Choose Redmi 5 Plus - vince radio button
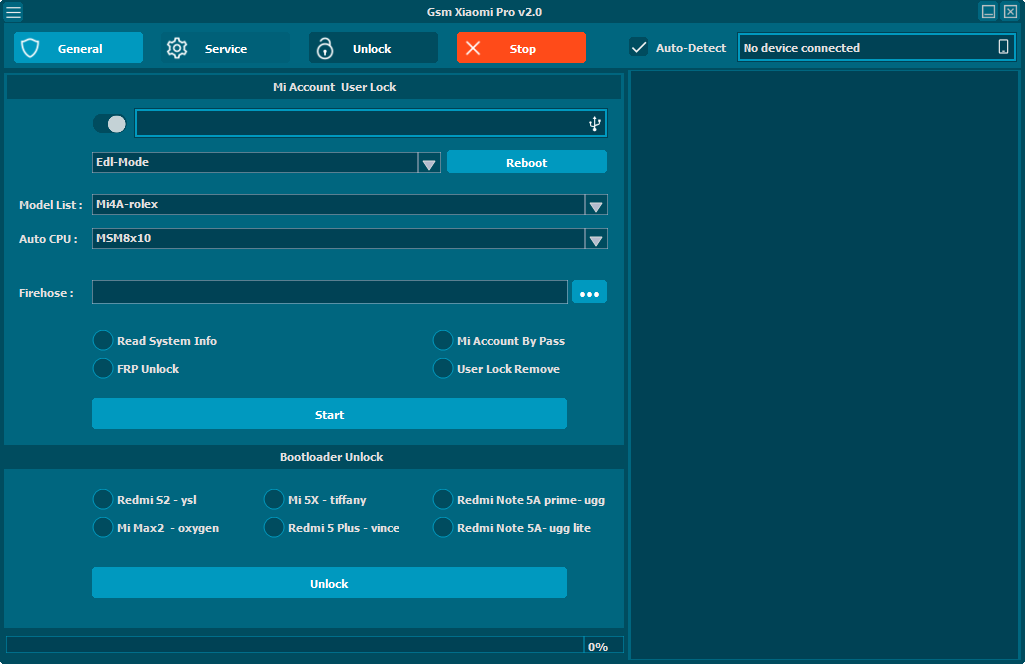Viewport: 1025px width, 664px height. click(274, 527)
